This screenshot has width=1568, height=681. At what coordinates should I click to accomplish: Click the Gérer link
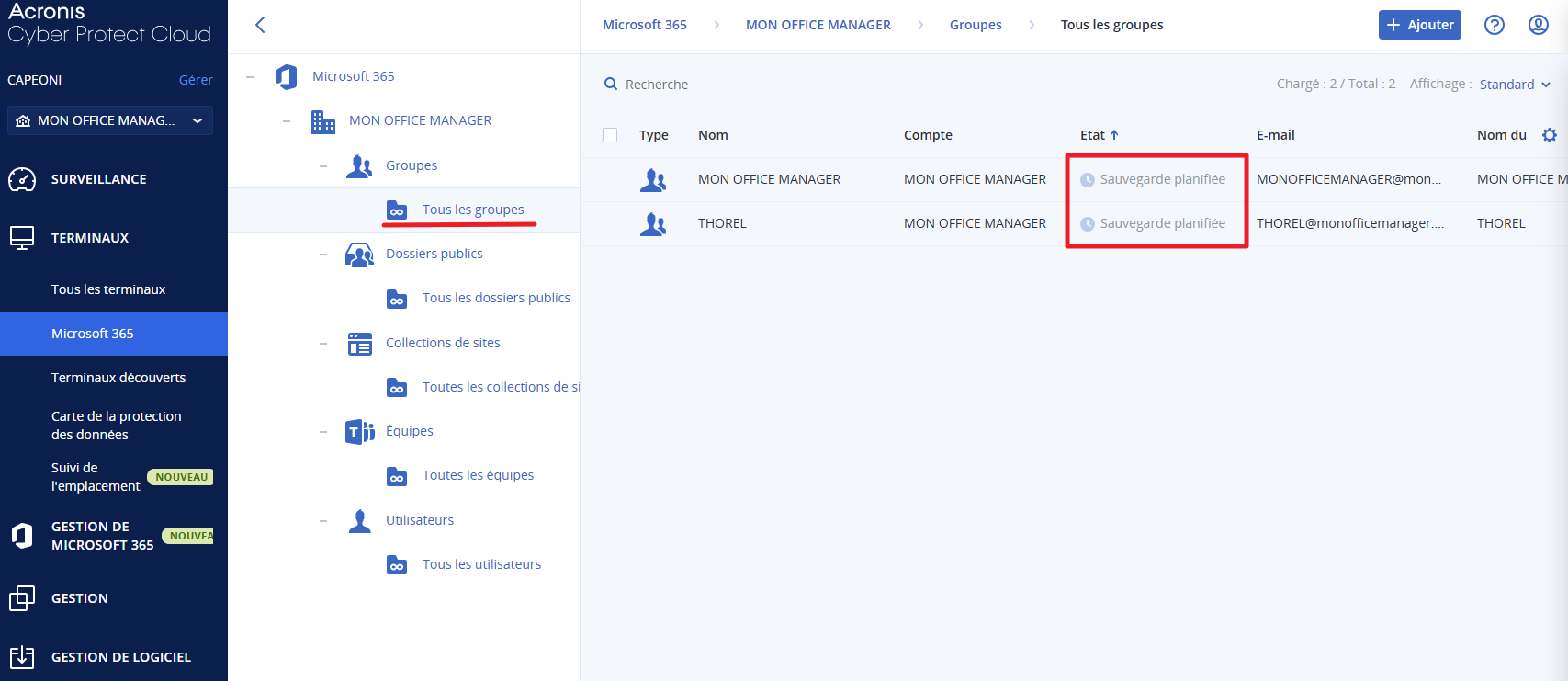pos(196,80)
